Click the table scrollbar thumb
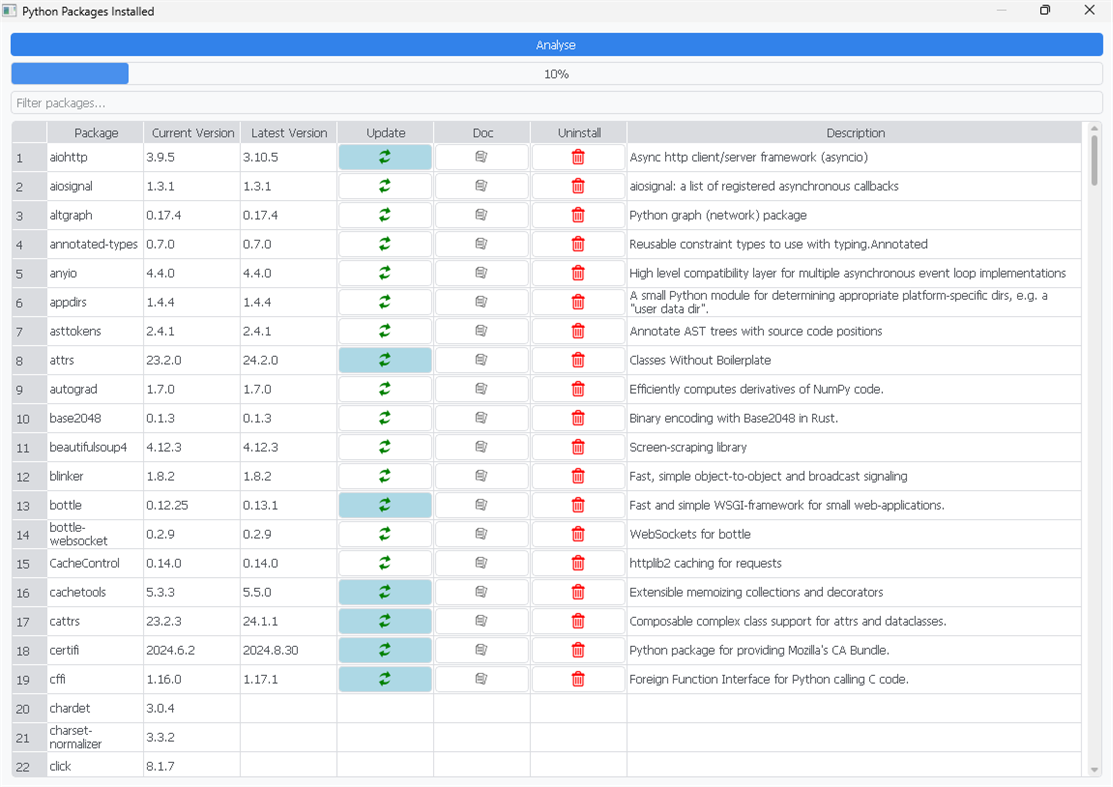The image size is (1113, 787). [x=1094, y=160]
